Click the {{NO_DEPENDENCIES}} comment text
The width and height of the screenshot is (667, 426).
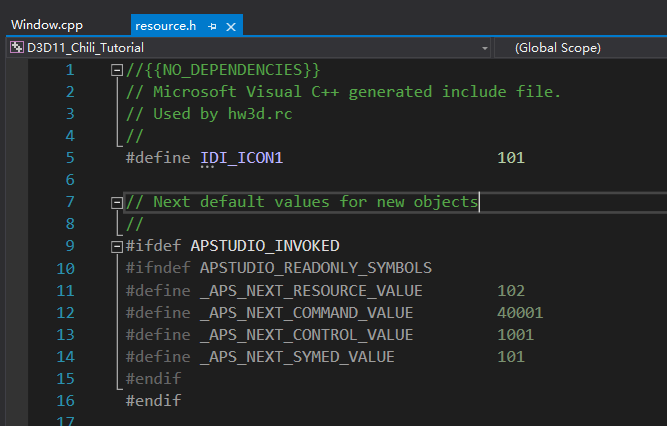[232, 70]
